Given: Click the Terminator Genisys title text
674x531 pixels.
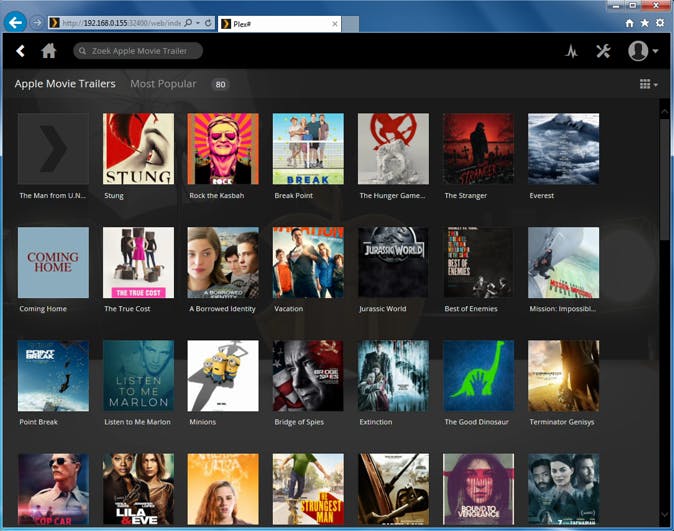Looking at the screenshot, I should [x=562, y=422].
